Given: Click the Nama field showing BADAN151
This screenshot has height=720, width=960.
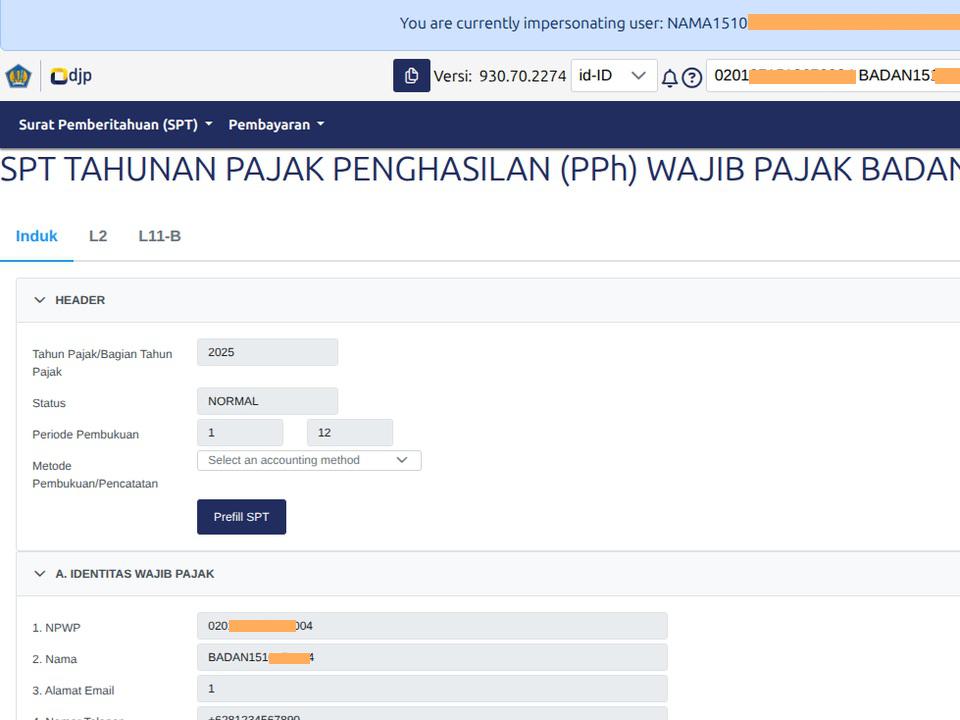Looking at the screenshot, I should tap(432, 657).
